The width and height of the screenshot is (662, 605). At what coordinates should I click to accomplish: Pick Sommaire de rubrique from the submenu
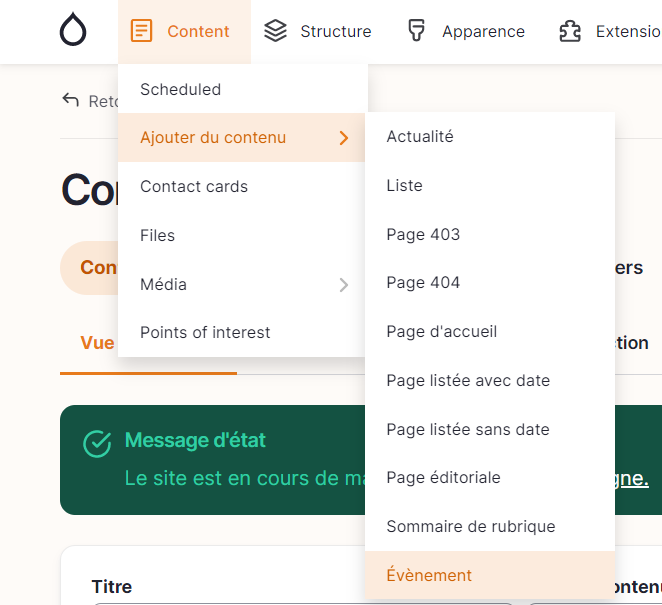point(470,527)
